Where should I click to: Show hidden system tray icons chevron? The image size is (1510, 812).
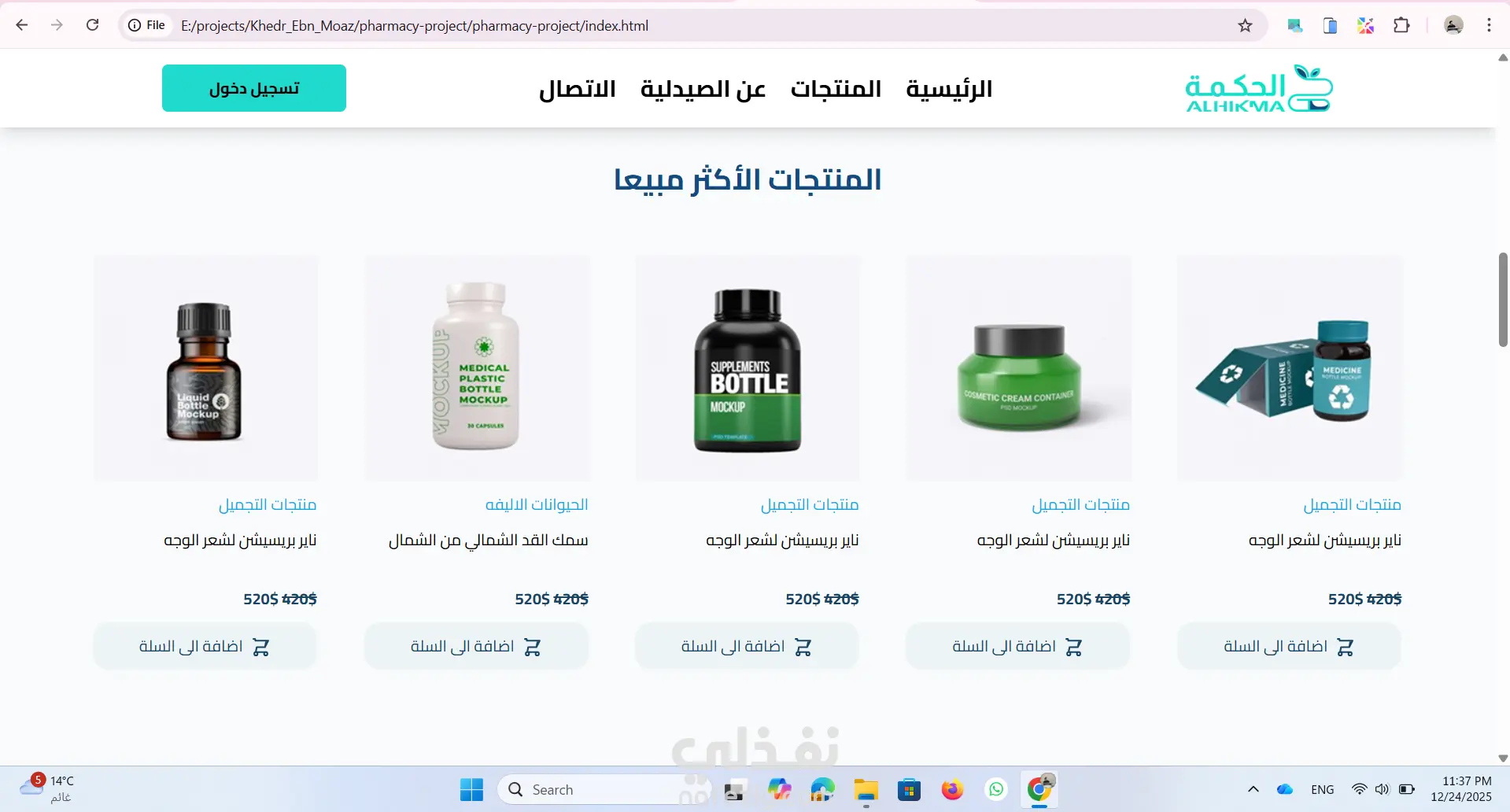[x=1253, y=789]
